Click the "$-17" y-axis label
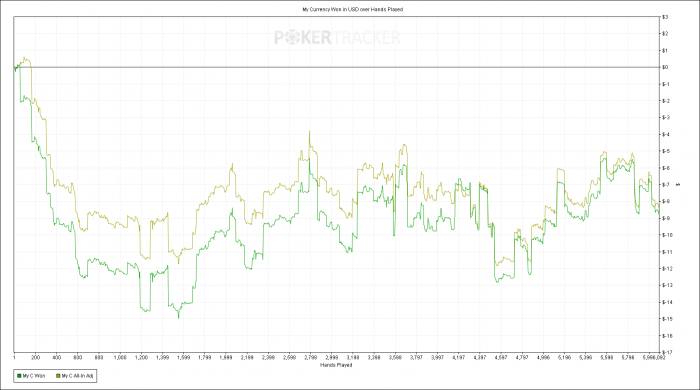 [x=667, y=353]
